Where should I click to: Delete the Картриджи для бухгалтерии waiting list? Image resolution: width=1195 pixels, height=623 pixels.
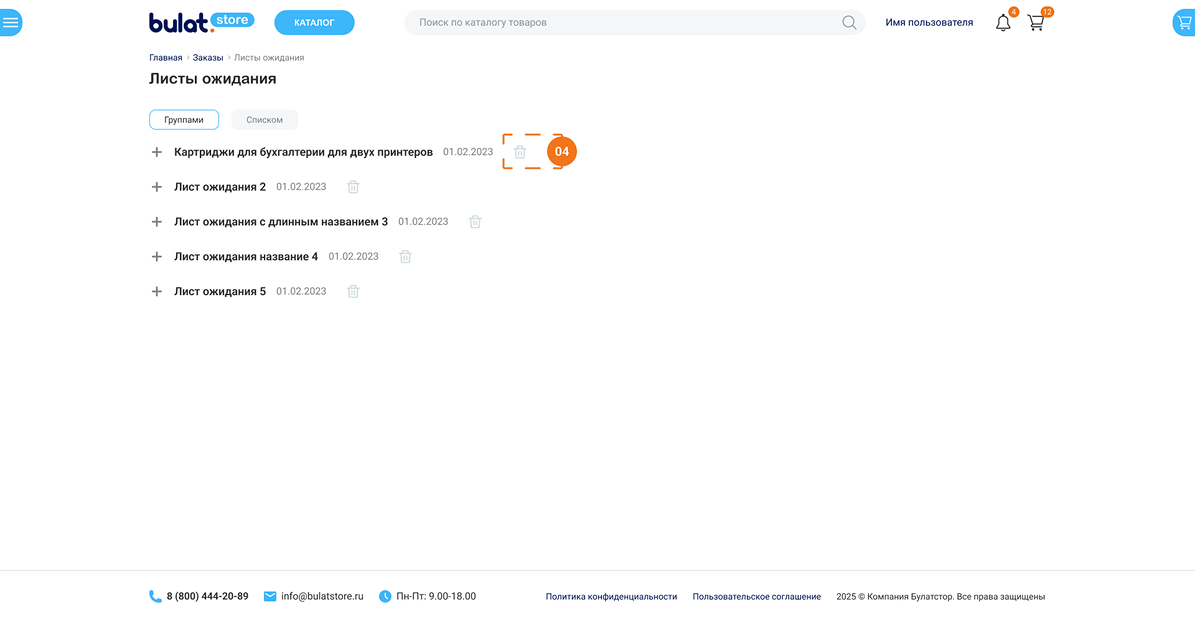520,152
